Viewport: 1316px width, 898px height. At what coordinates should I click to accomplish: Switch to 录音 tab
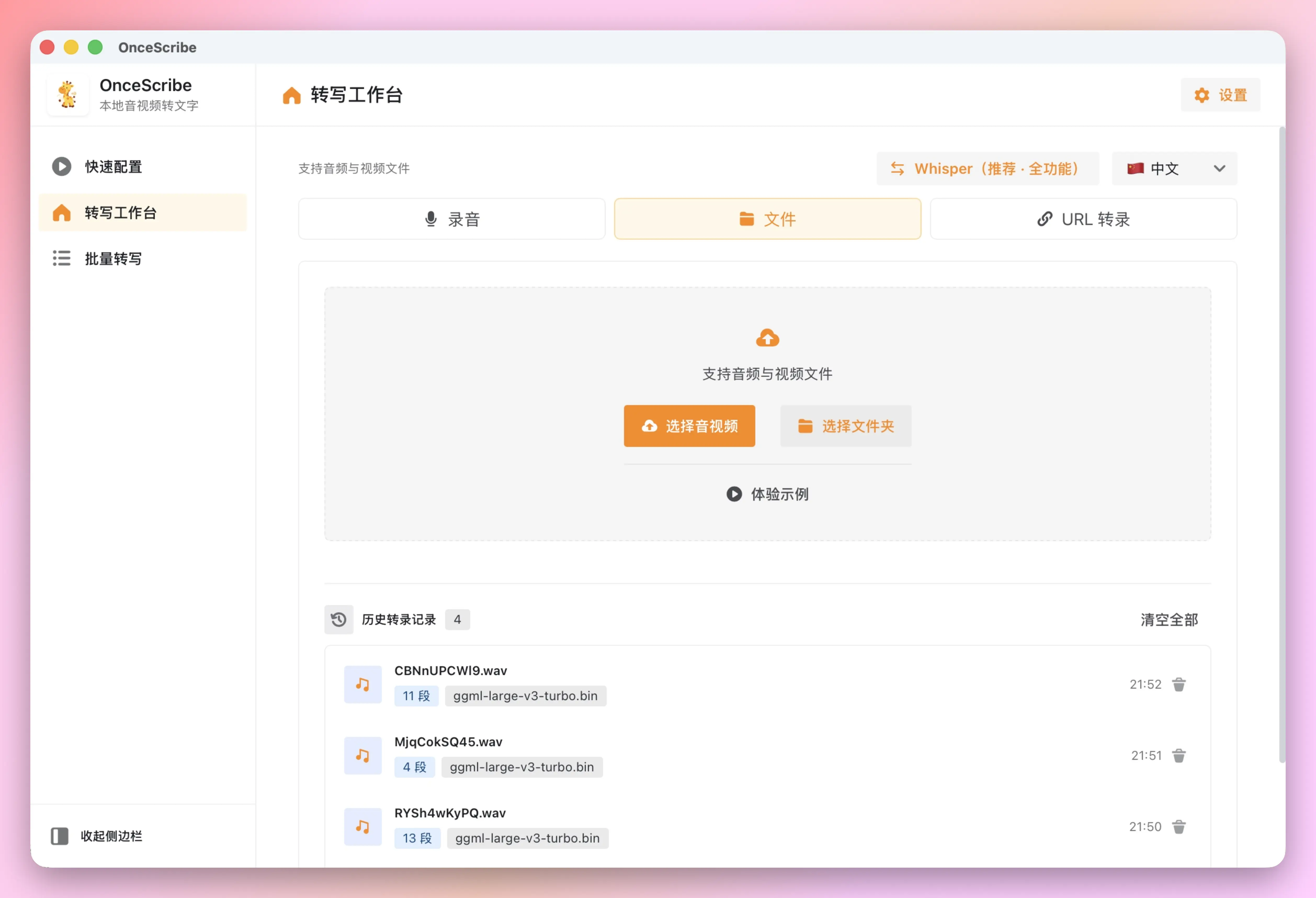[451, 219]
